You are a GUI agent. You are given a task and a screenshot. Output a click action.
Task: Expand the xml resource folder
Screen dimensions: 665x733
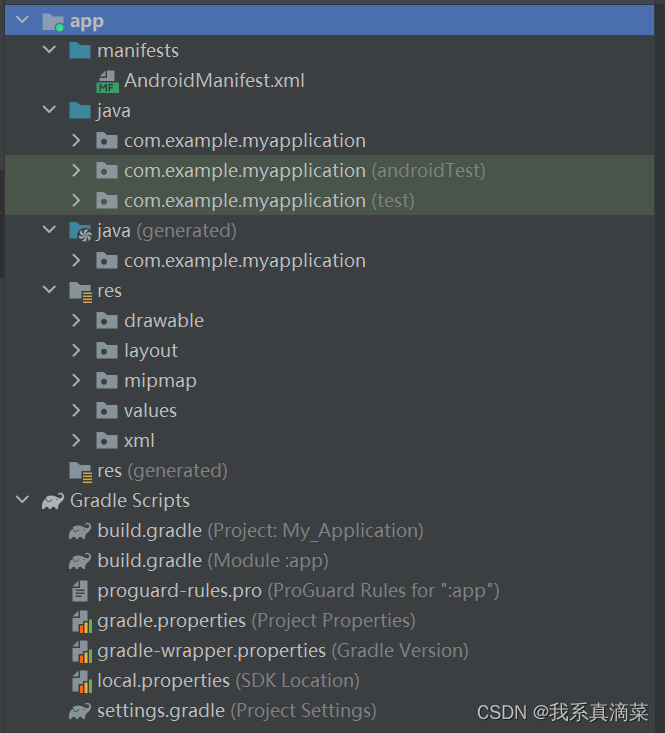[x=76, y=440]
